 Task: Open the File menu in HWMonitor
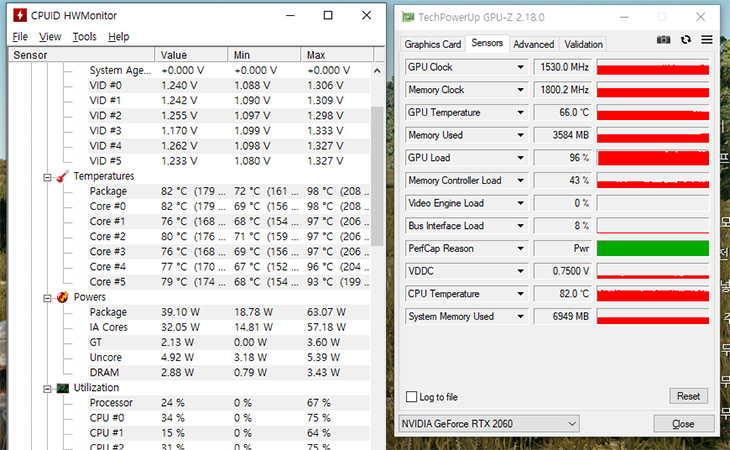point(20,37)
